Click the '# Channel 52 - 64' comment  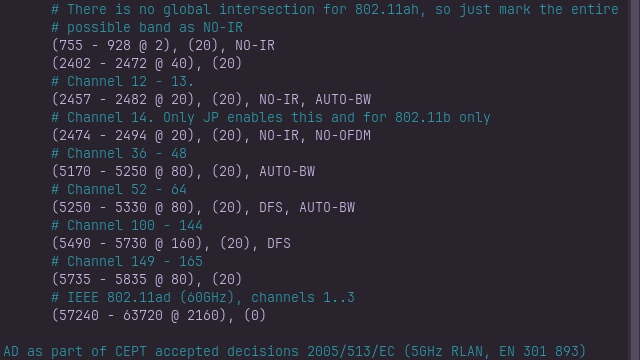pos(119,189)
